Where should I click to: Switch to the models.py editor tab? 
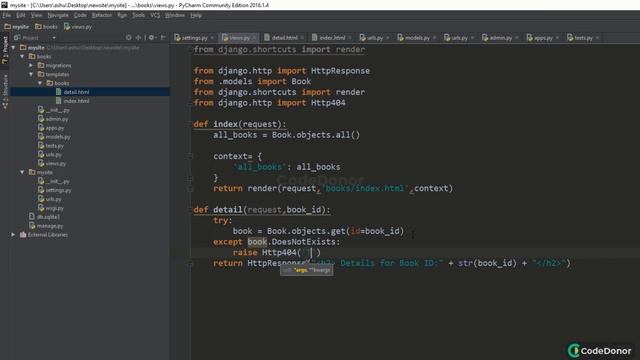(417, 38)
